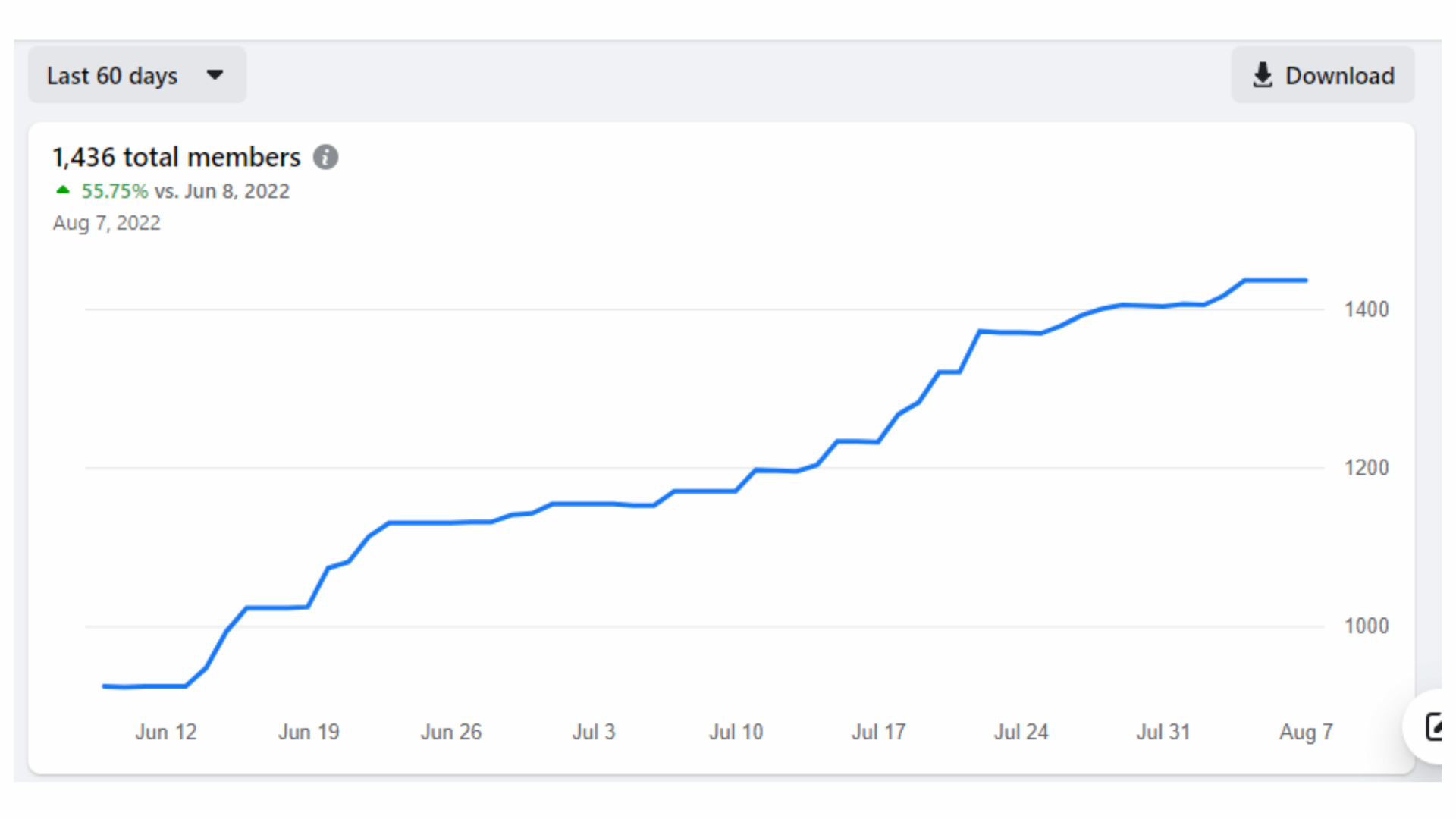Click the download arrow icon
Viewport: 1456px width, 819px height.
pyautogui.click(x=1263, y=75)
